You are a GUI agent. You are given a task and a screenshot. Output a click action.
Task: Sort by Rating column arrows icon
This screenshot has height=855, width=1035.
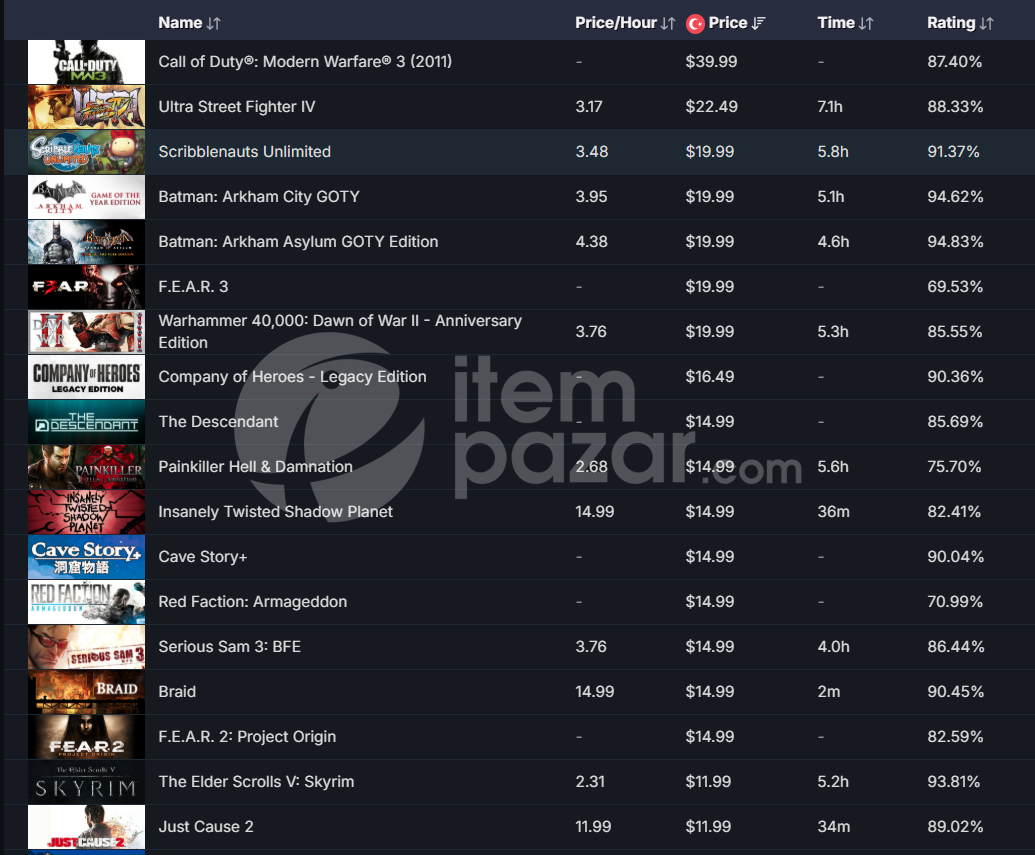click(986, 23)
